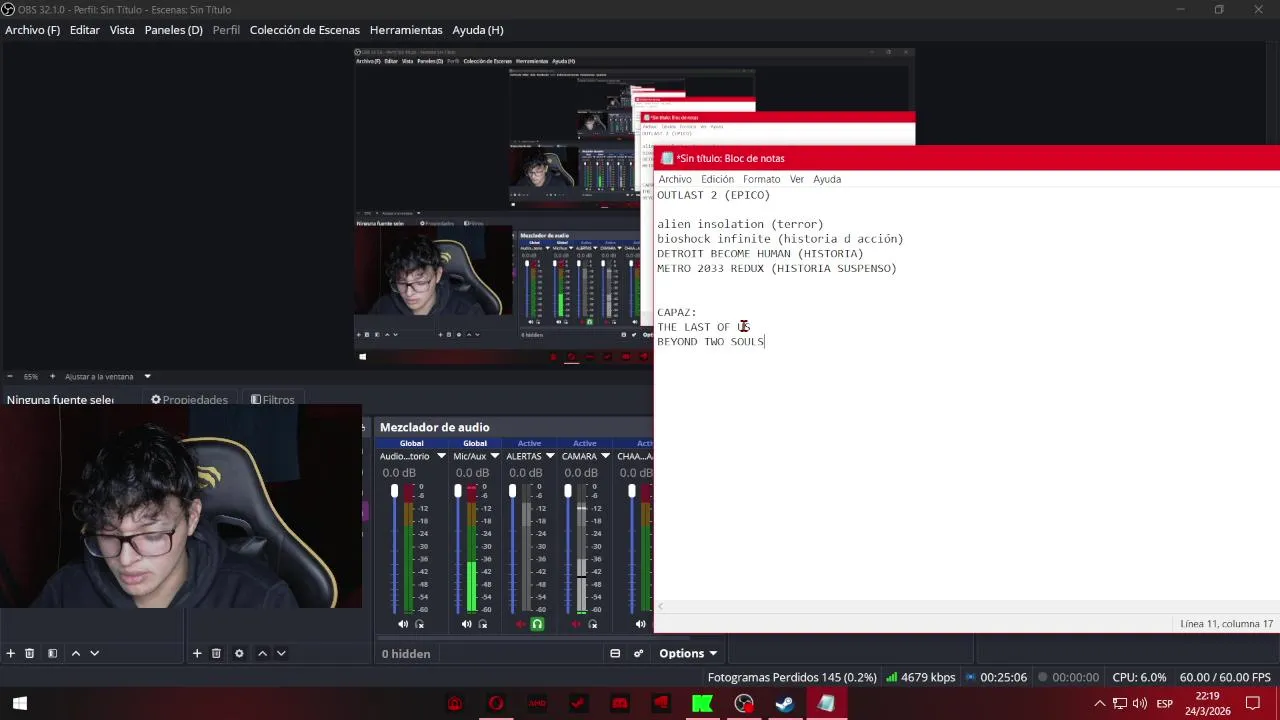Image resolution: width=1280 pixels, height=720 pixels.
Task: Click Notepad horizontal scrollbar left arrow
Action: (661, 606)
